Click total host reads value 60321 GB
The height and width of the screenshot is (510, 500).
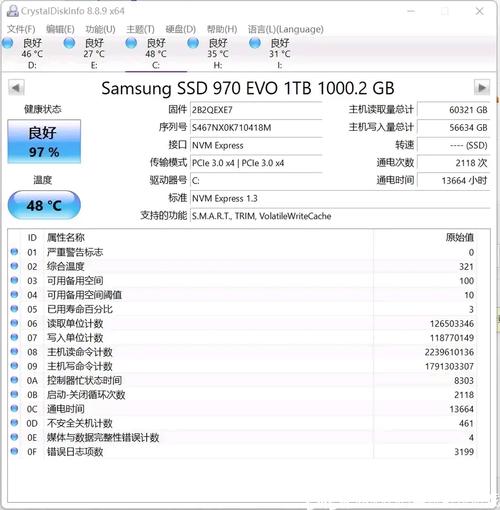tap(454, 110)
